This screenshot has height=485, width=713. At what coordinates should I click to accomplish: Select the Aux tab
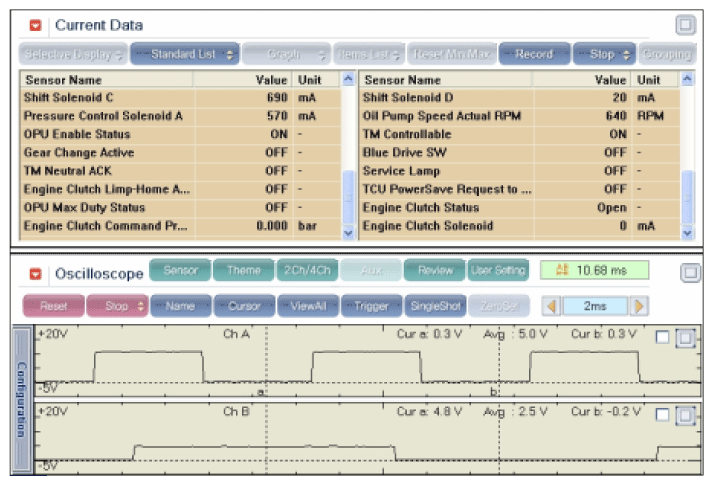[371, 270]
